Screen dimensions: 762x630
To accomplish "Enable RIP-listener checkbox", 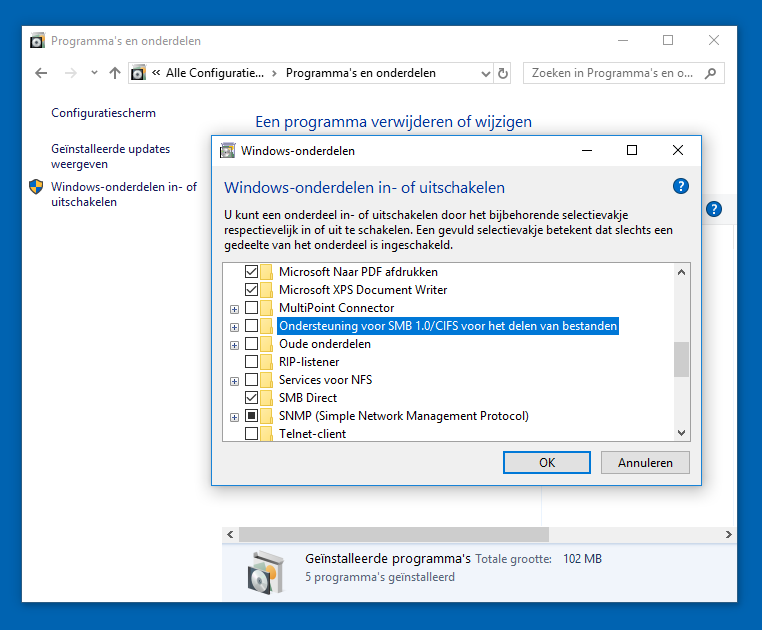I will pyautogui.click(x=251, y=362).
